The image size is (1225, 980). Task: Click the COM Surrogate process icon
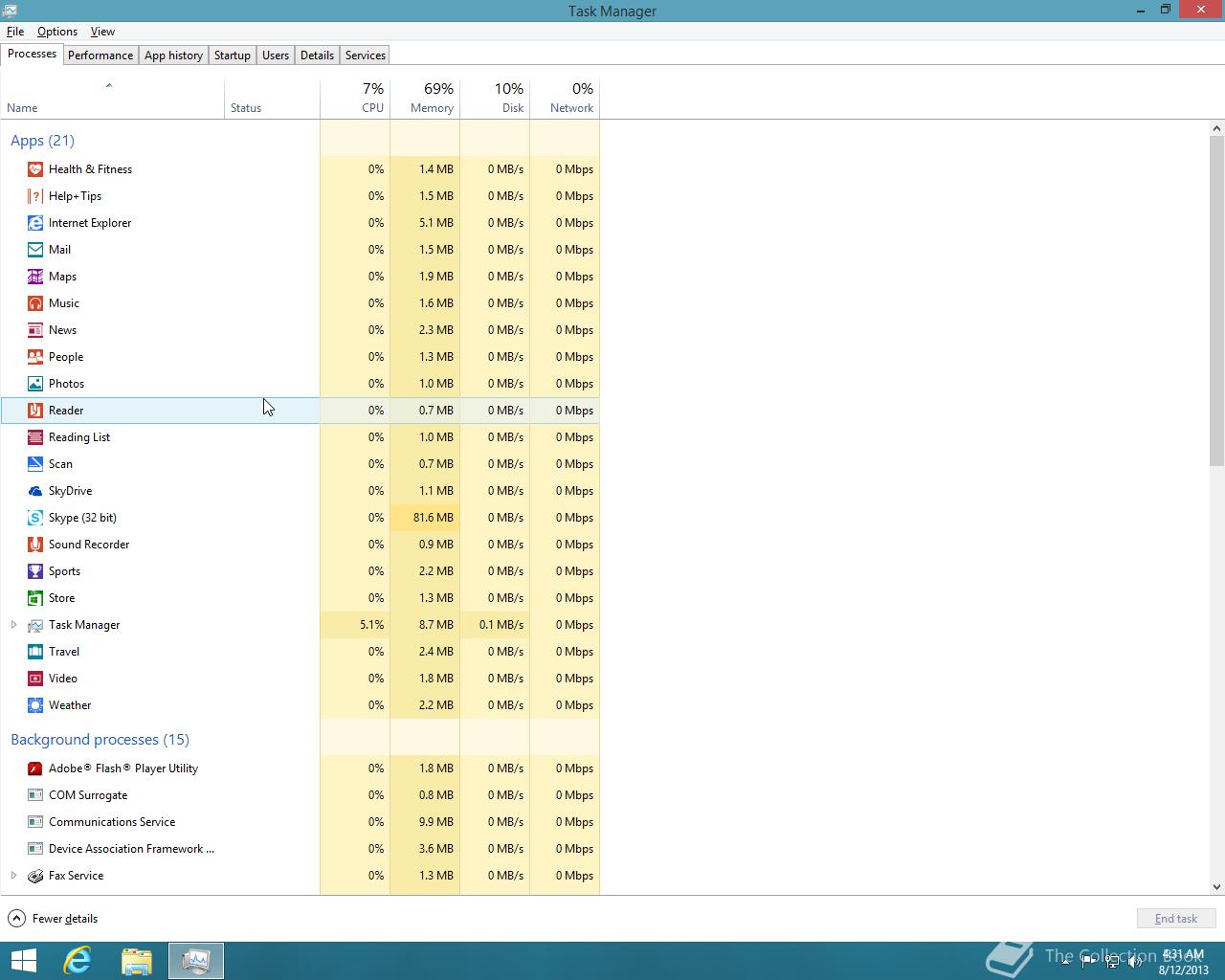(x=35, y=795)
